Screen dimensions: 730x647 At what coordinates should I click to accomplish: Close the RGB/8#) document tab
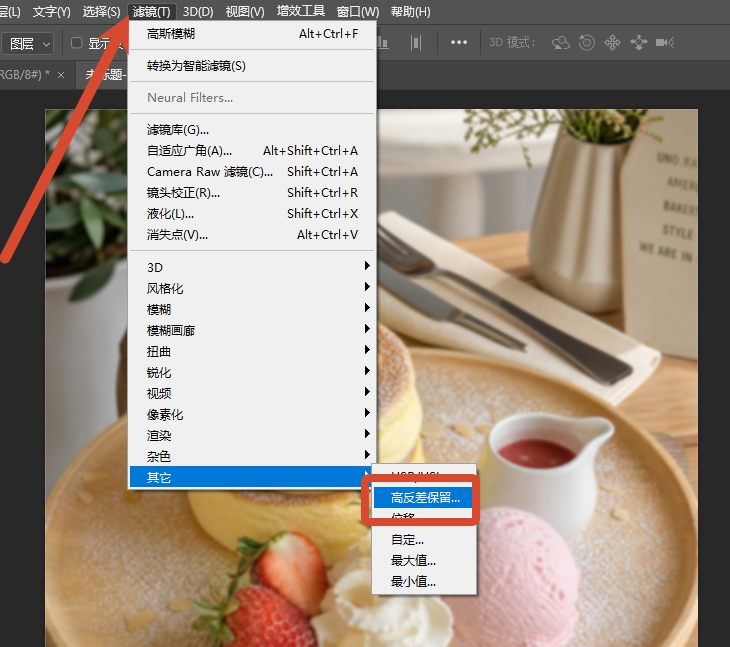(61, 74)
